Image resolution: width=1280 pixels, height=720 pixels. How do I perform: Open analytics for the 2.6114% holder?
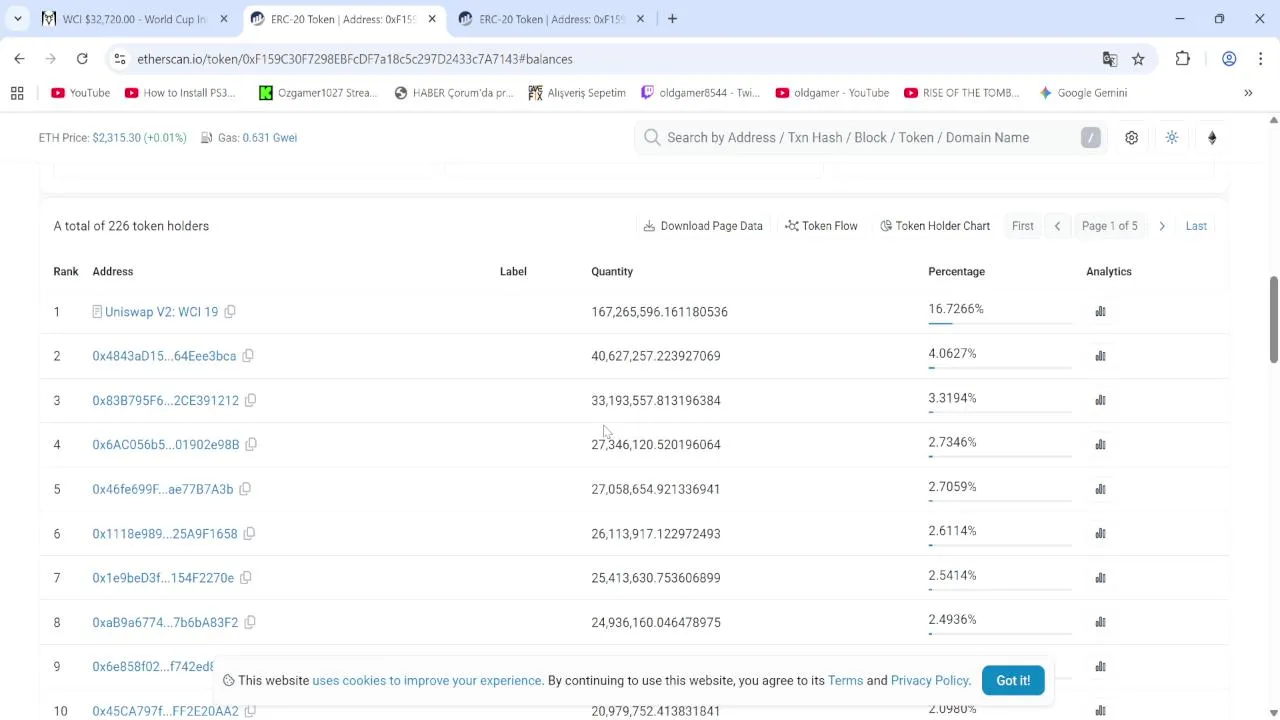tap(1100, 534)
